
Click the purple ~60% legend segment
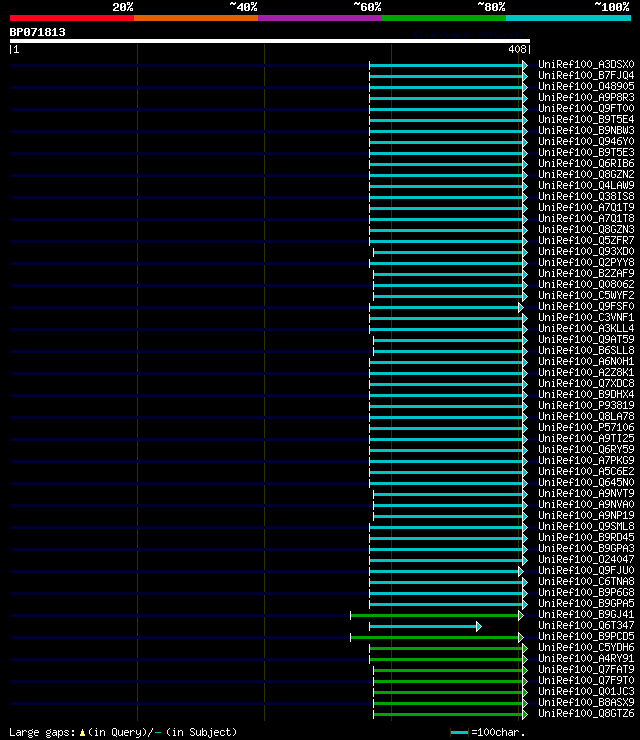tap(320, 18)
